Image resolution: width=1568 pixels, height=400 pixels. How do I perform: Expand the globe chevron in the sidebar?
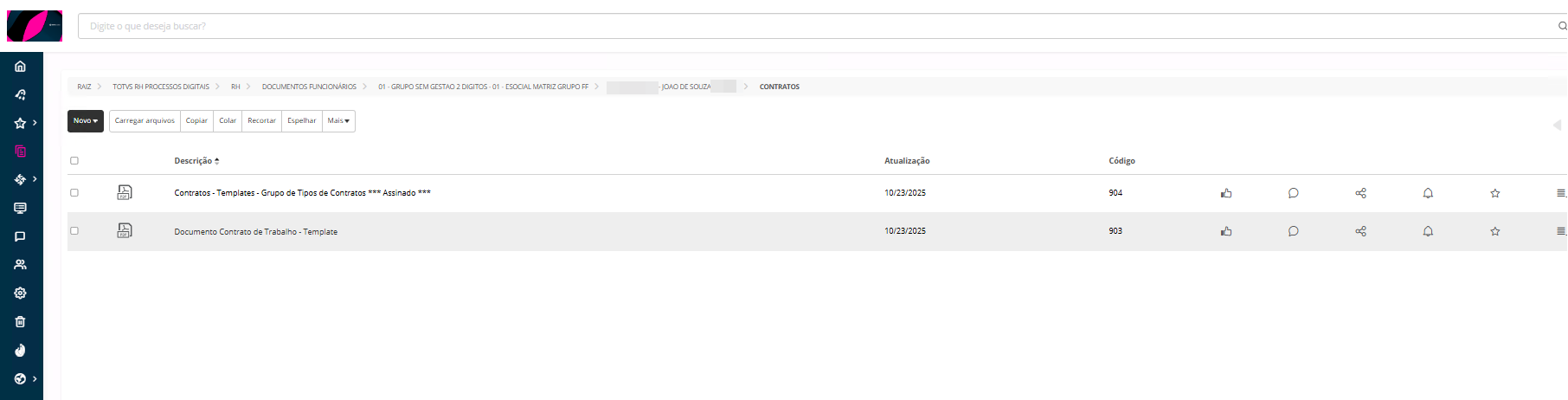pyautogui.click(x=35, y=378)
